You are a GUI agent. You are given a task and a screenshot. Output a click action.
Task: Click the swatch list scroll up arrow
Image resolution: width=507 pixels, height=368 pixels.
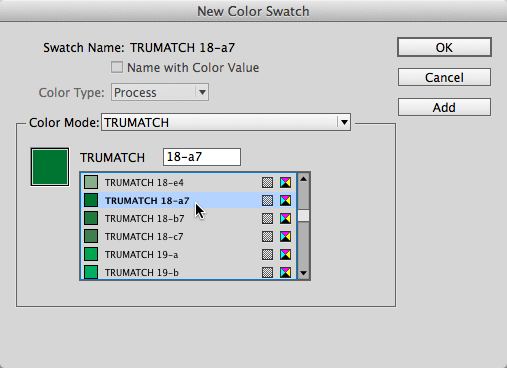click(x=303, y=179)
